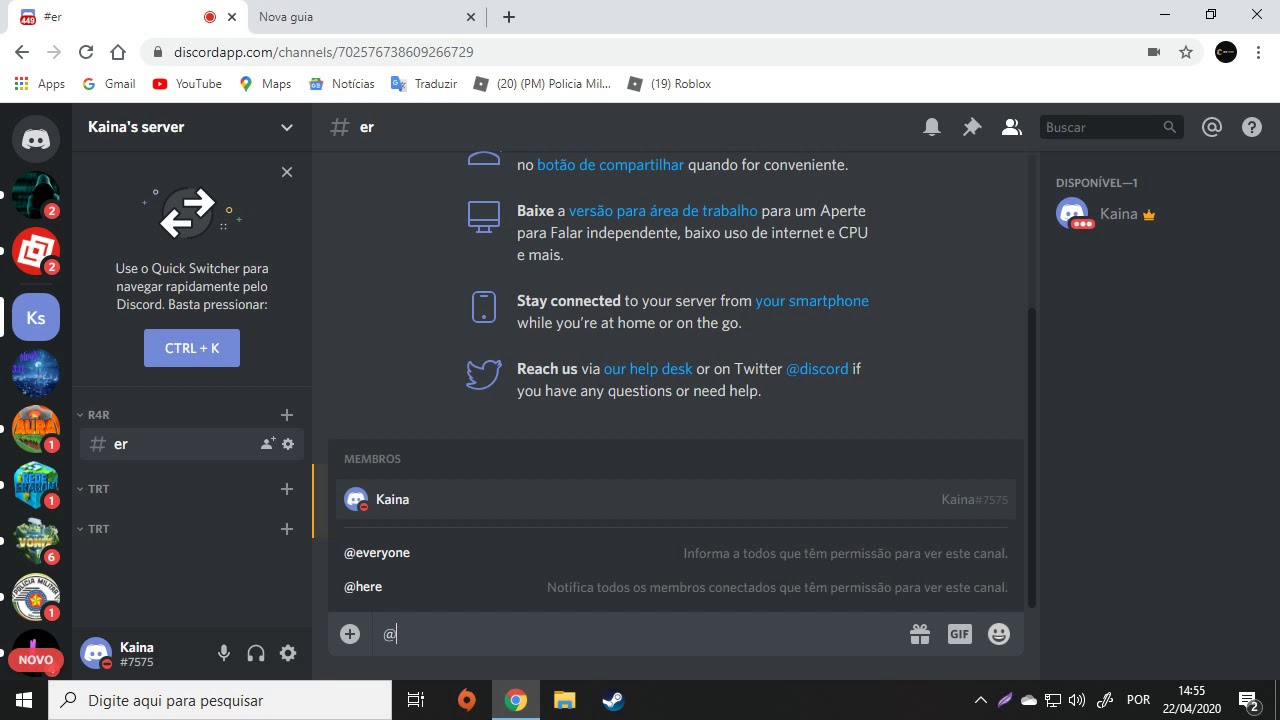Viewport: 1280px width, 720px height.
Task: Create invite for channel er
Action: [267, 444]
